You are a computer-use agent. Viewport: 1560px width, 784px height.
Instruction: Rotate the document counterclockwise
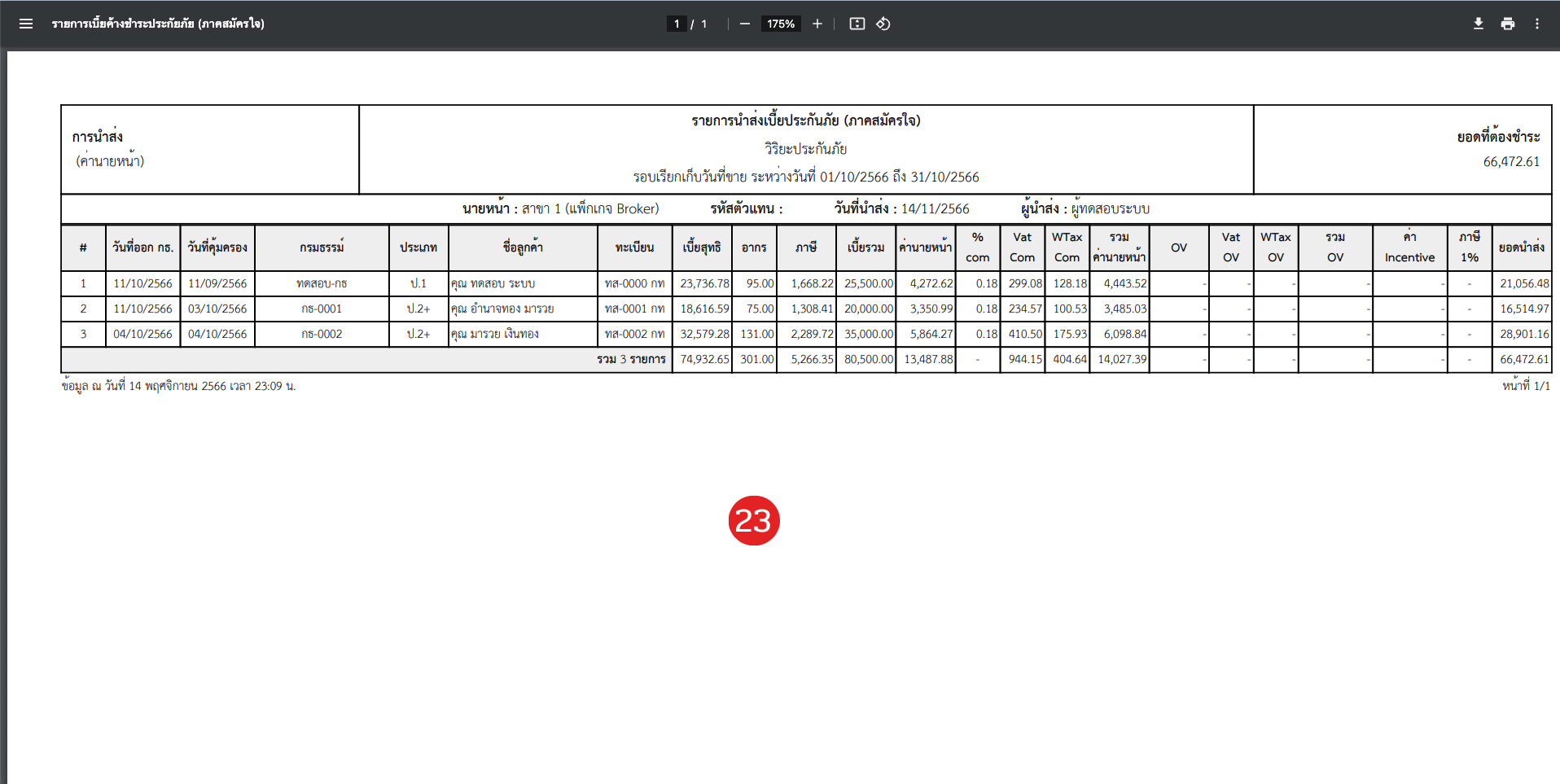[883, 24]
